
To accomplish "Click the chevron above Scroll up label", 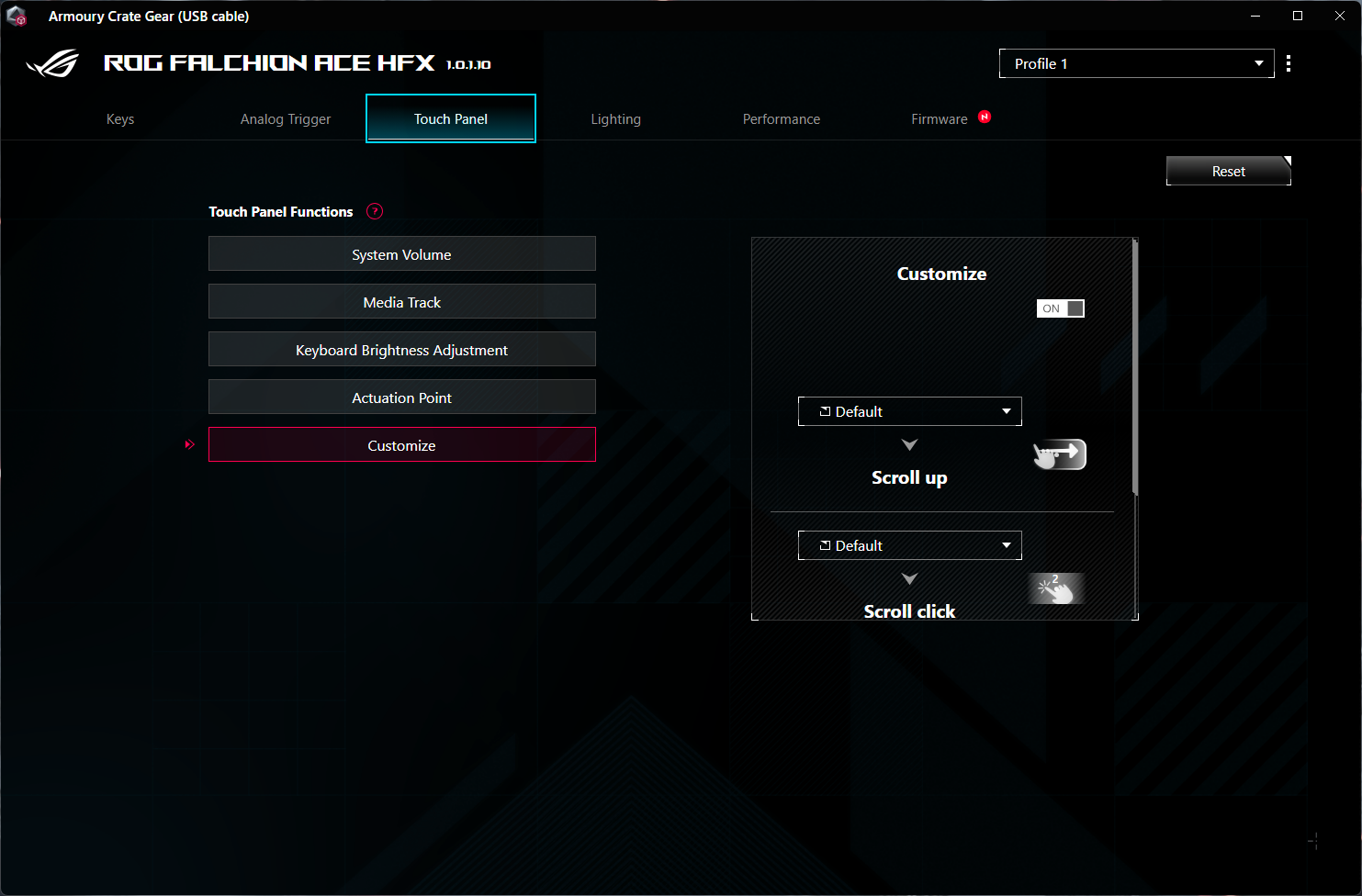I will tap(909, 444).
